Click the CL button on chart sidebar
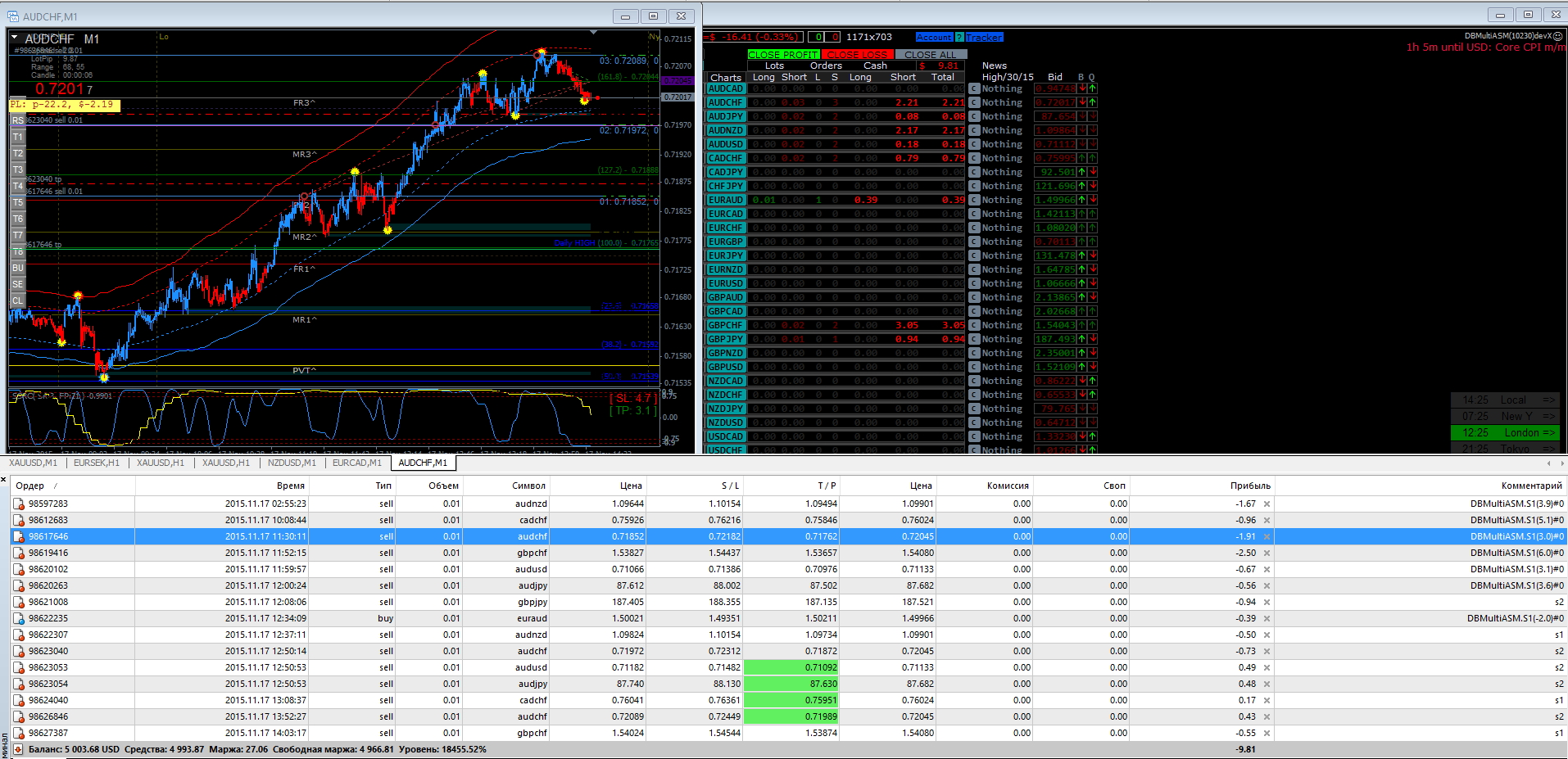The height and width of the screenshot is (759, 1568). click(x=17, y=300)
